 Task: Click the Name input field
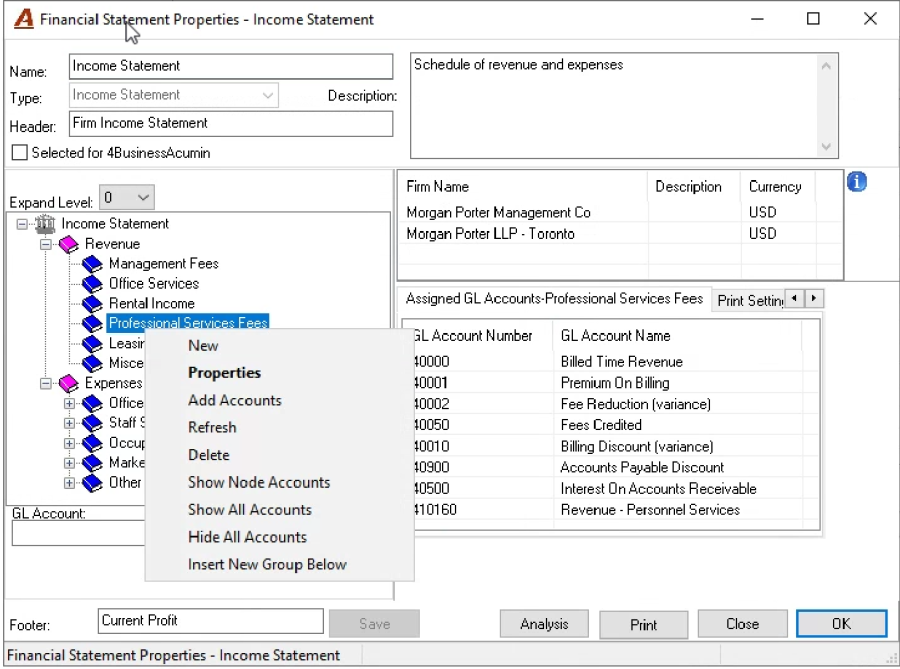(x=231, y=67)
